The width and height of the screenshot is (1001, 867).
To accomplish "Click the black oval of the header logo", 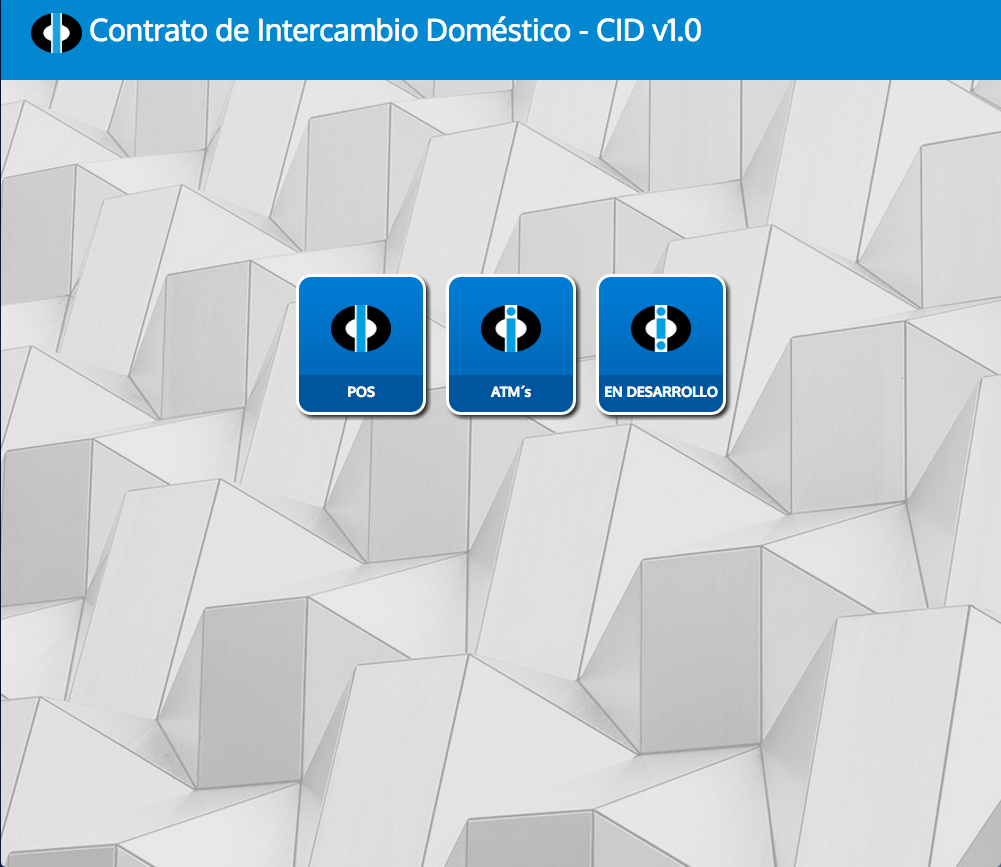I will [x=42, y=33].
